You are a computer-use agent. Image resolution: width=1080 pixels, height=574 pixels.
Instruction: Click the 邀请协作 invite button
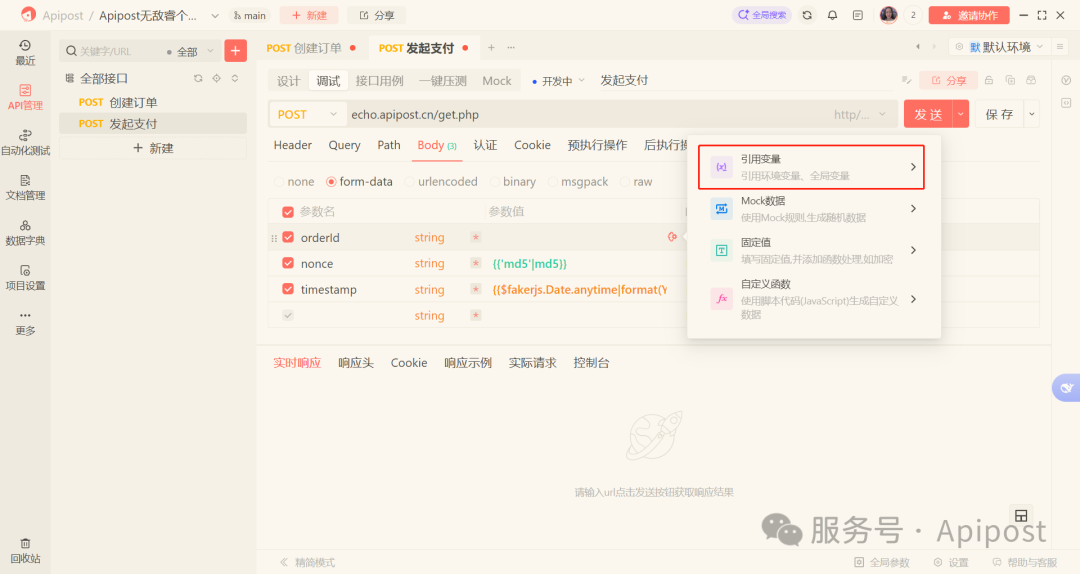tap(969, 15)
